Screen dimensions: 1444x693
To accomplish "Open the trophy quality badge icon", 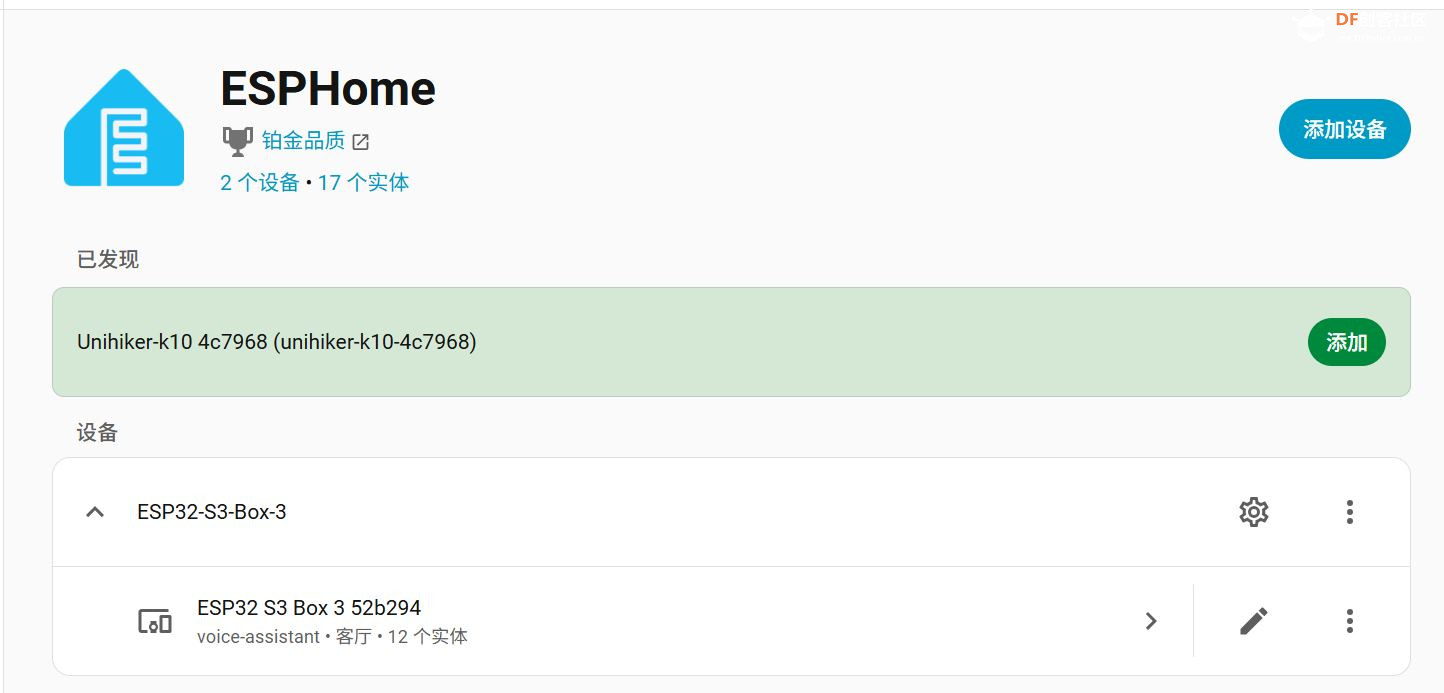I will pyautogui.click(x=237, y=140).
